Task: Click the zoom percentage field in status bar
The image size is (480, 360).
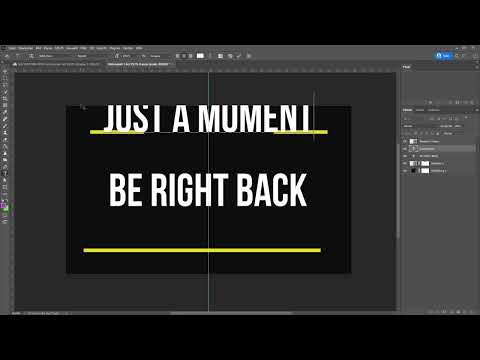Action: coord(16,313)
